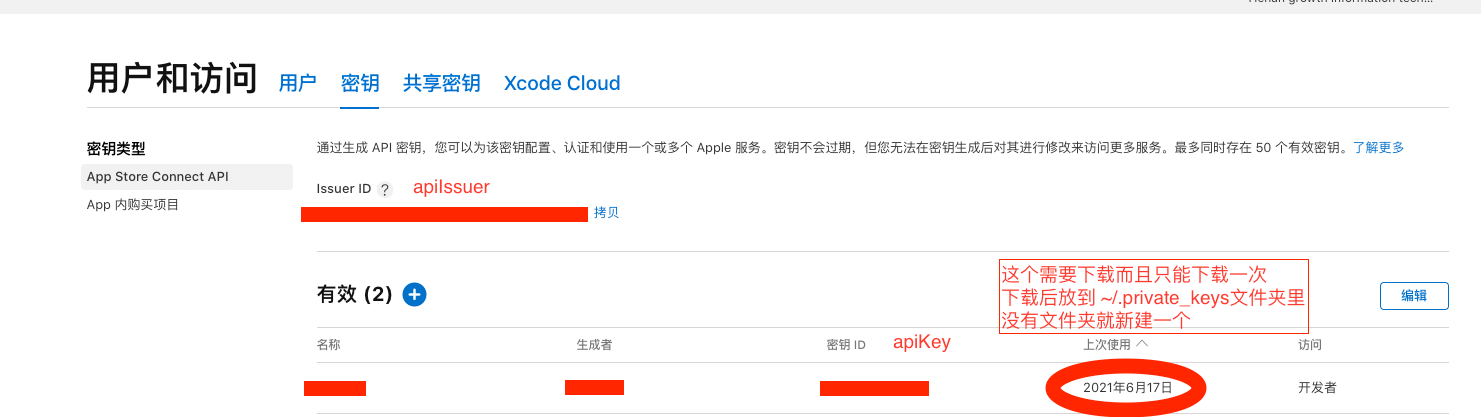This screenshot has width=1481, height=417.
Task: Open the 了解更多 link
Action: 1378,147
